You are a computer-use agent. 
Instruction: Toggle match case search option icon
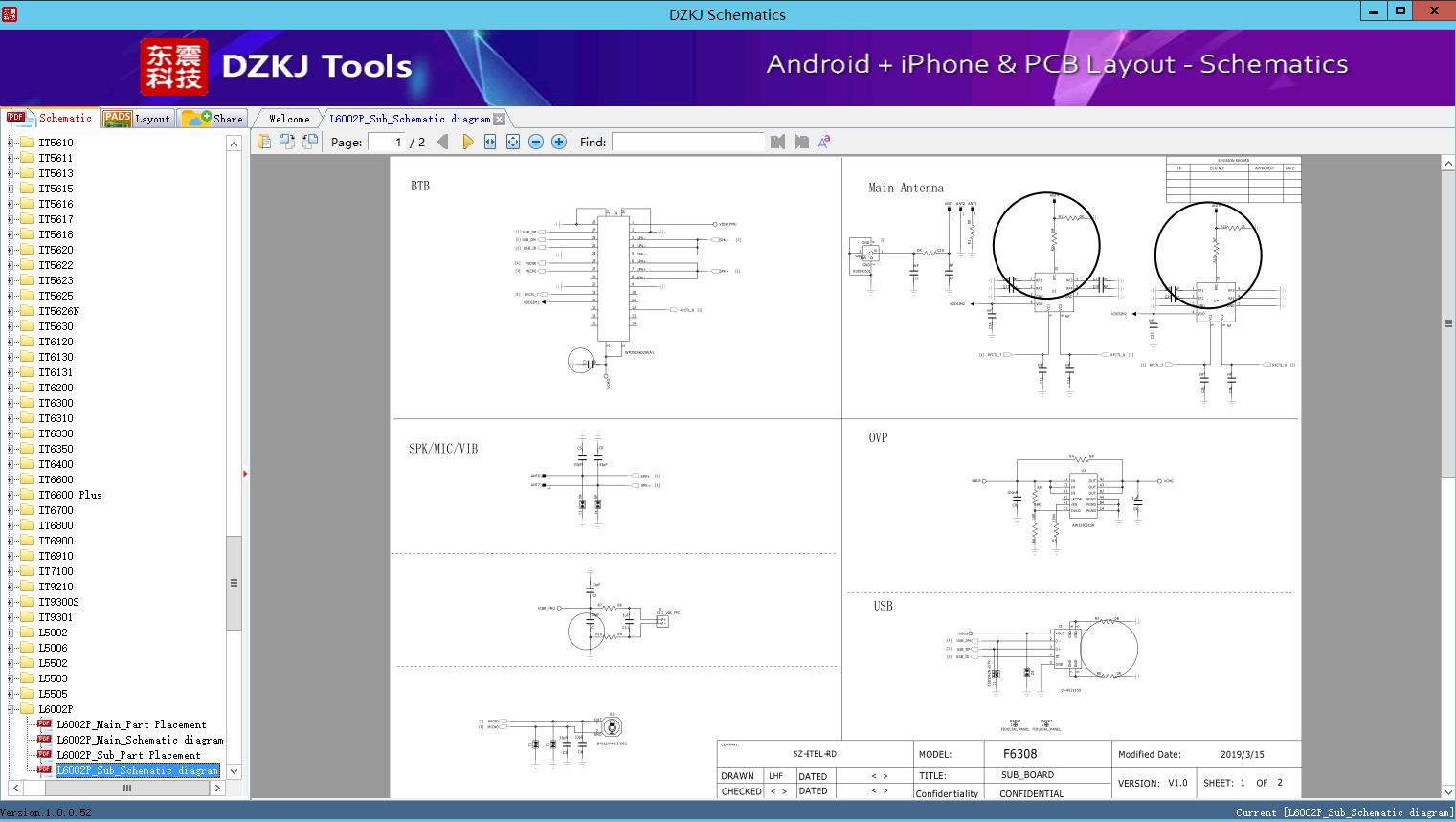coord(824,142)
